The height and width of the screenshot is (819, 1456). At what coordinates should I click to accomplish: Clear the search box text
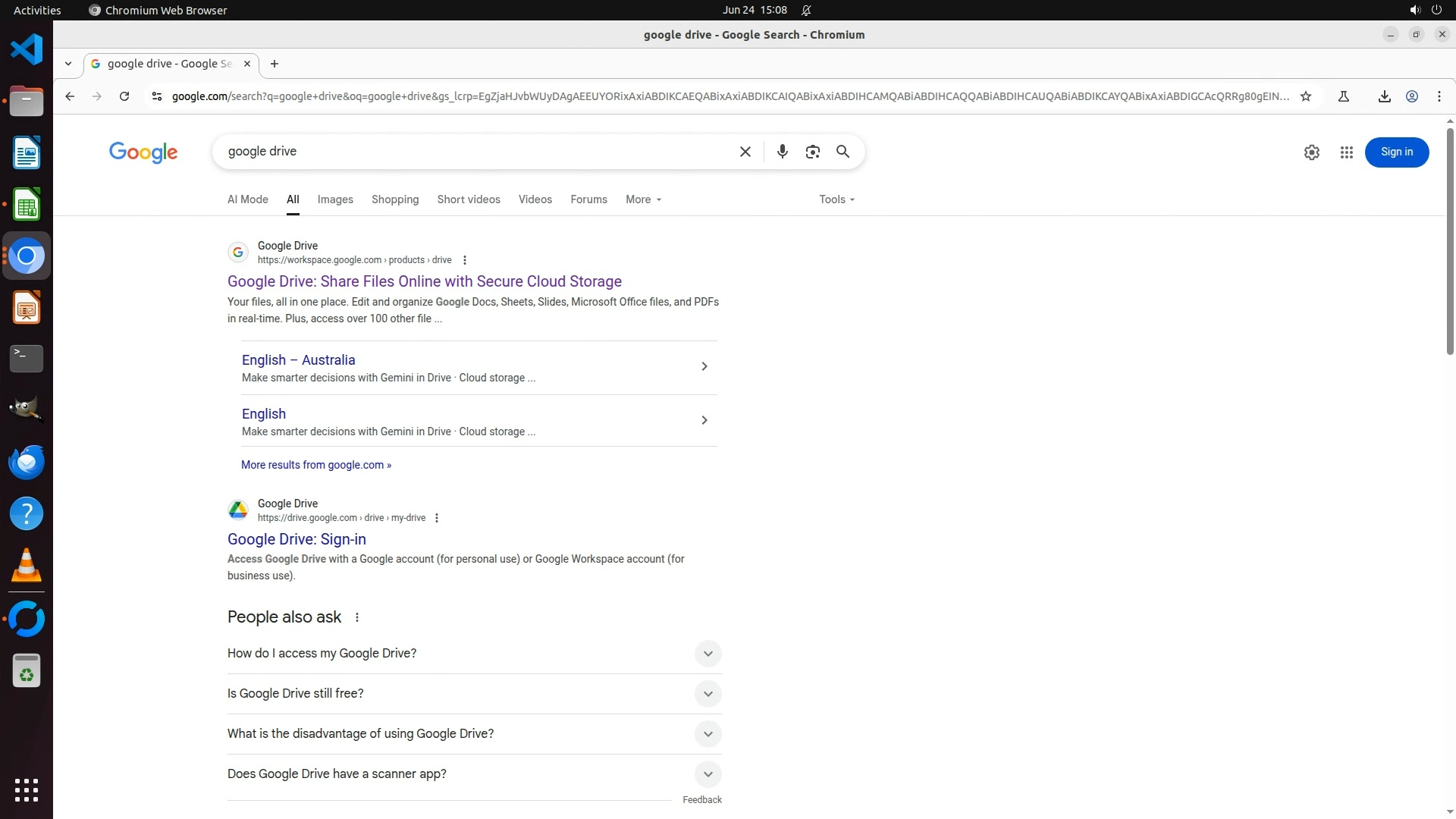[745, 152]
